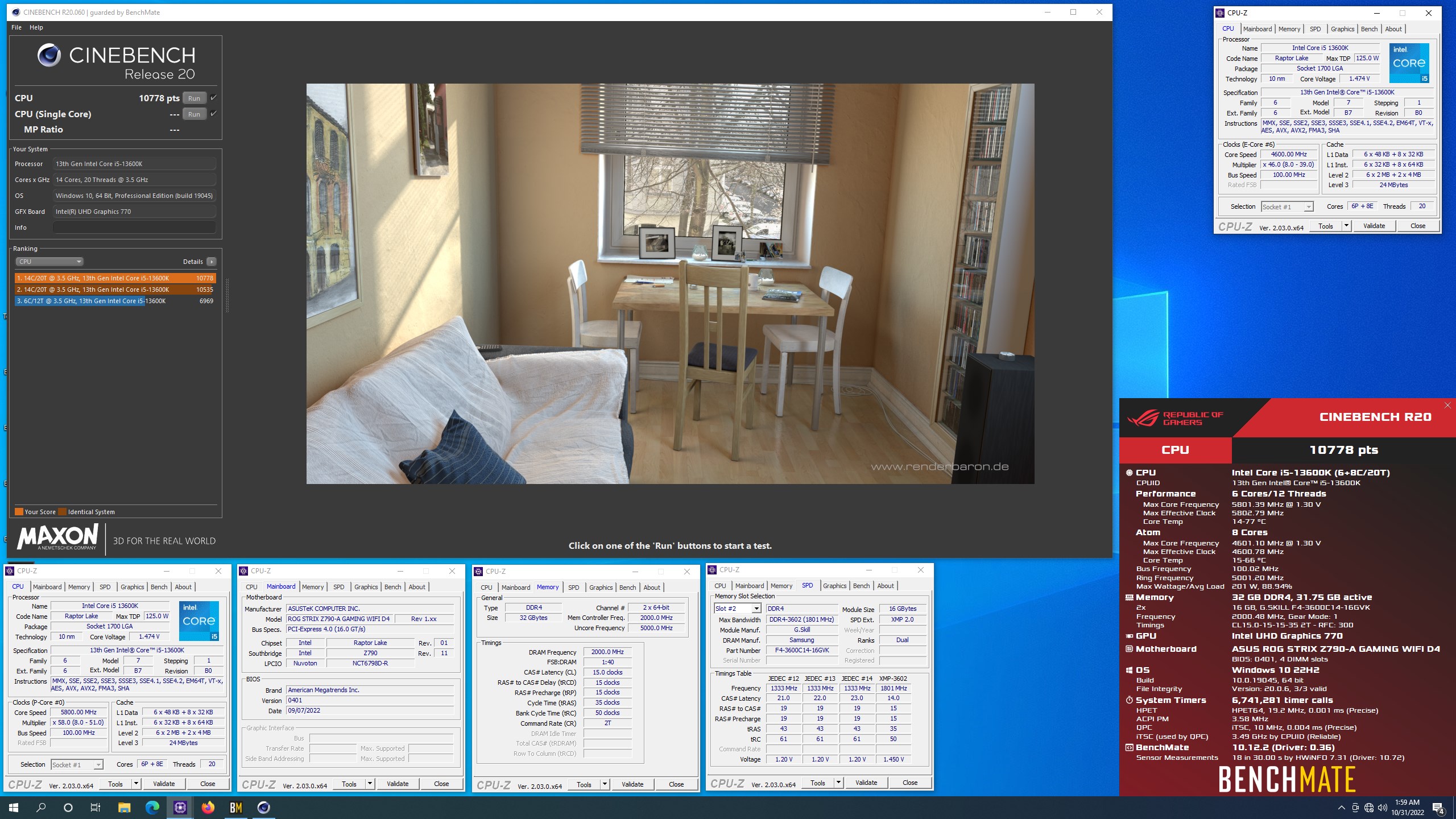Select ranking row 6C/12T score 6969

(x=115, y=301)
